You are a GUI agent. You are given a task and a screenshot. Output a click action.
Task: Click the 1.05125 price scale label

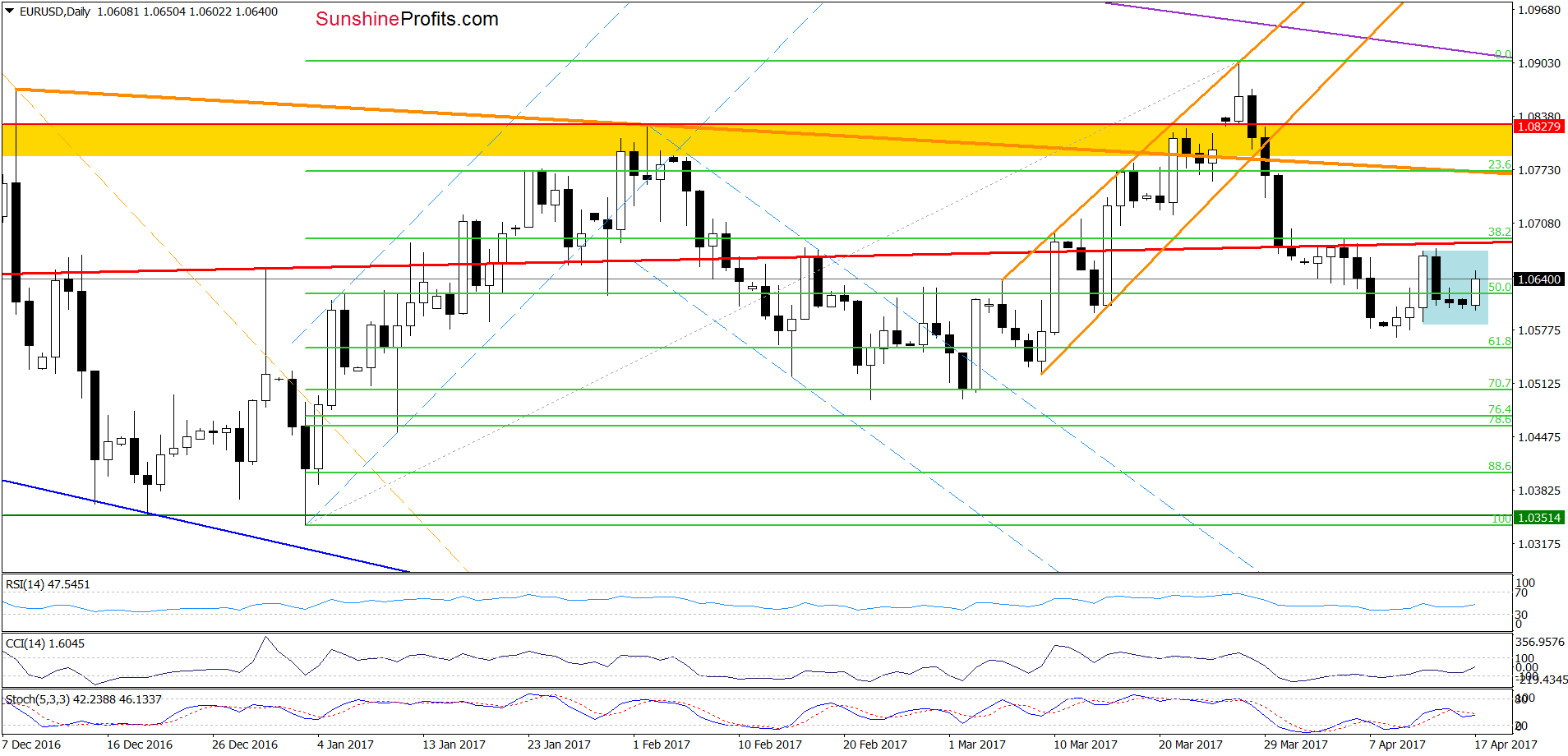1538,384
